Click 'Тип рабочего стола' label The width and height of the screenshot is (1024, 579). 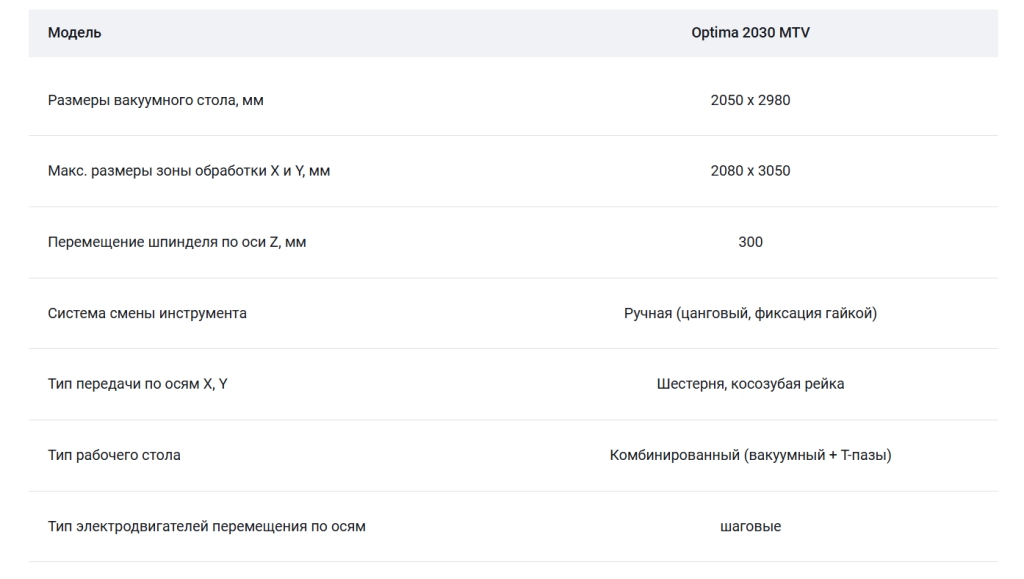114,455
